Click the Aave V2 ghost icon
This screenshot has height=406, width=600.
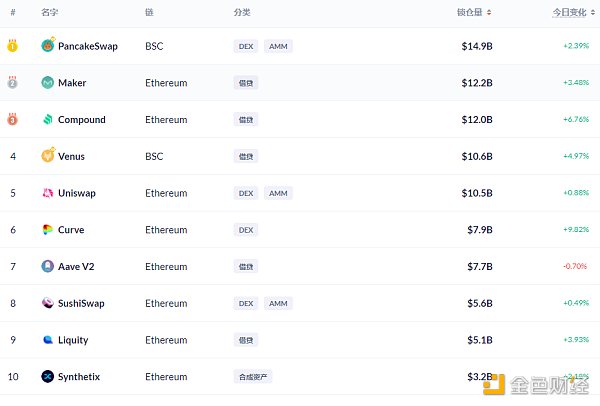(48, 267)
